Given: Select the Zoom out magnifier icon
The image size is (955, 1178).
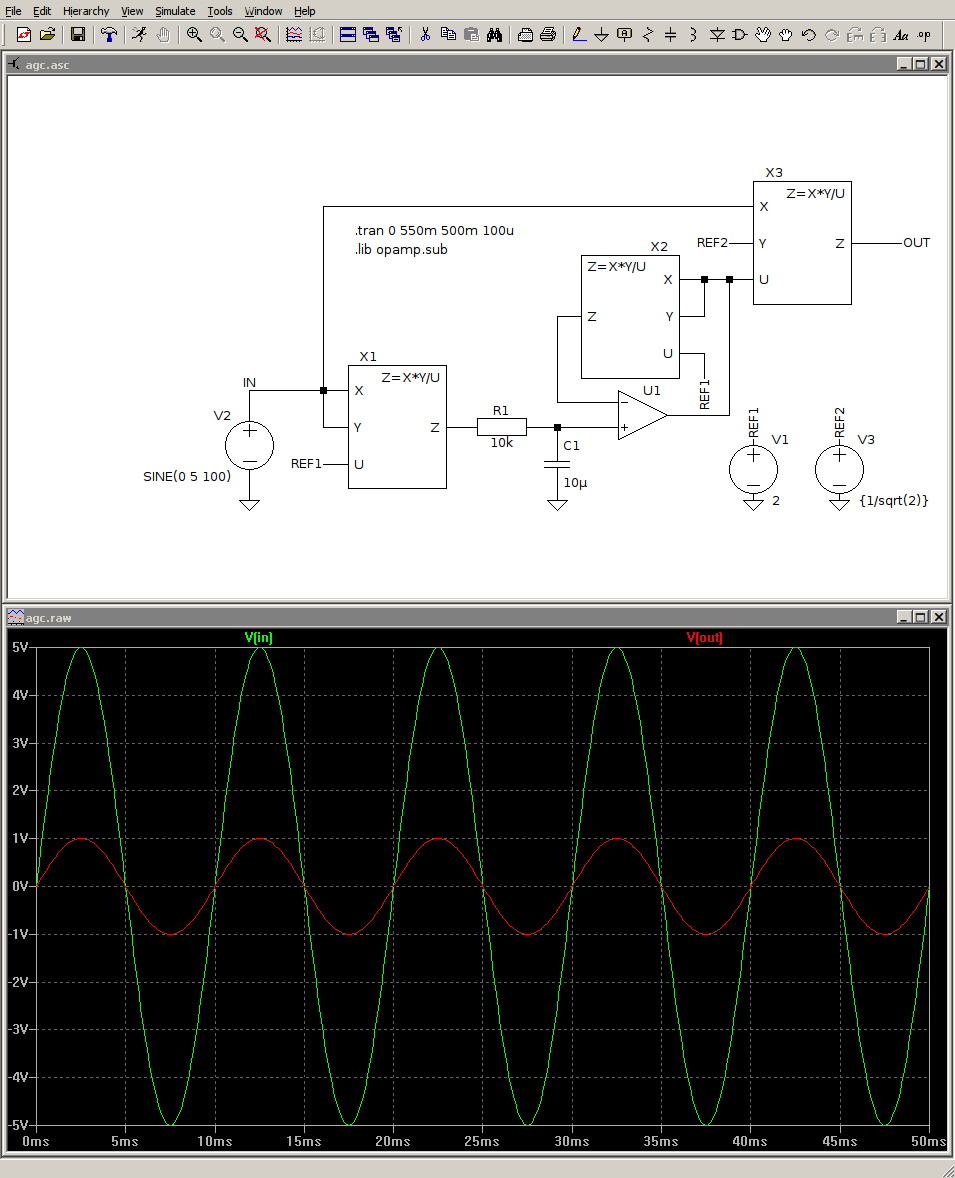Looking at the screenshot, I should tap(240, 35).
